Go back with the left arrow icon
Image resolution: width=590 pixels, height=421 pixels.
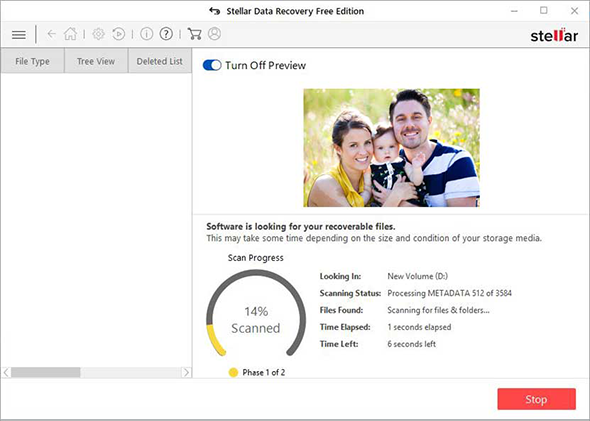point(51,34)
